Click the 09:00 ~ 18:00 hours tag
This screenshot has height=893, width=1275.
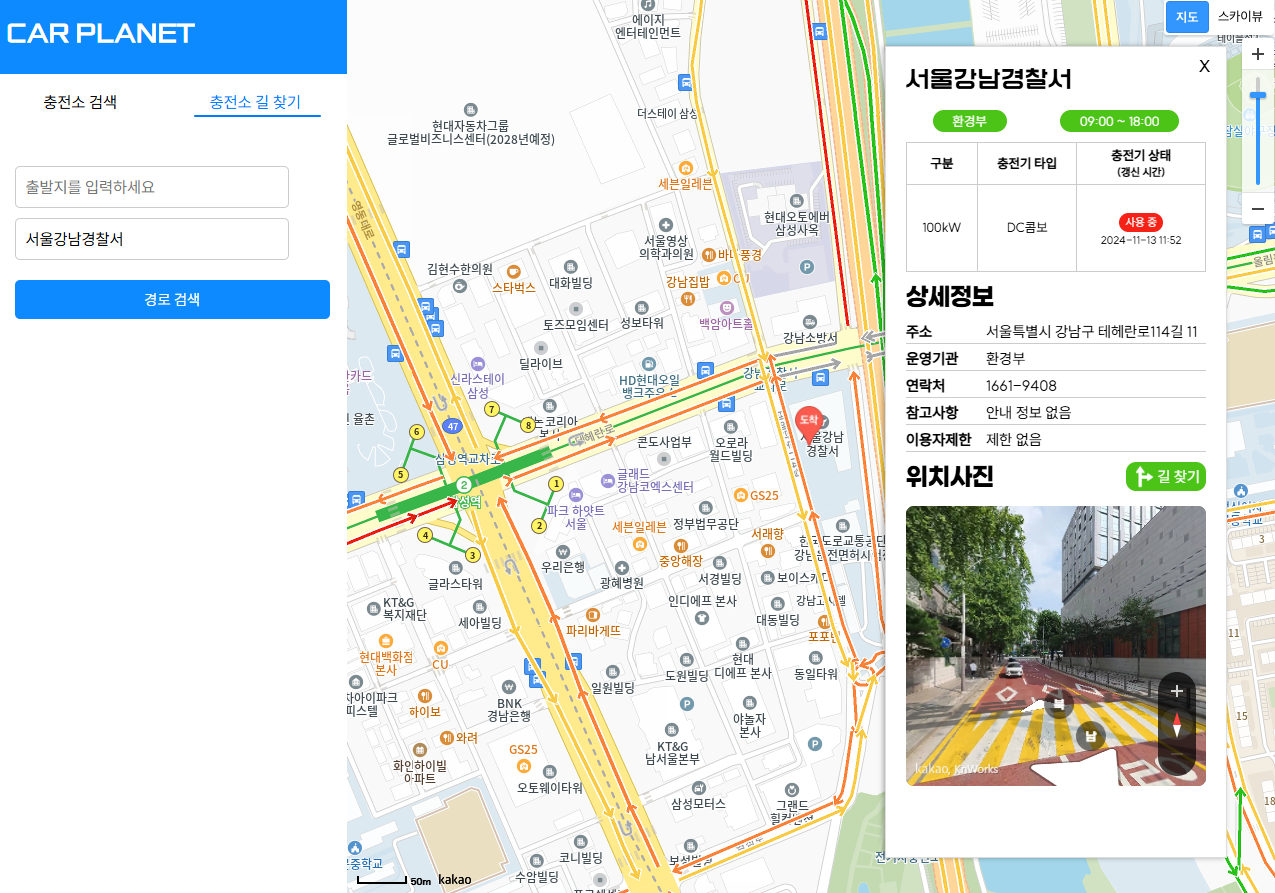click(1119, 121)
